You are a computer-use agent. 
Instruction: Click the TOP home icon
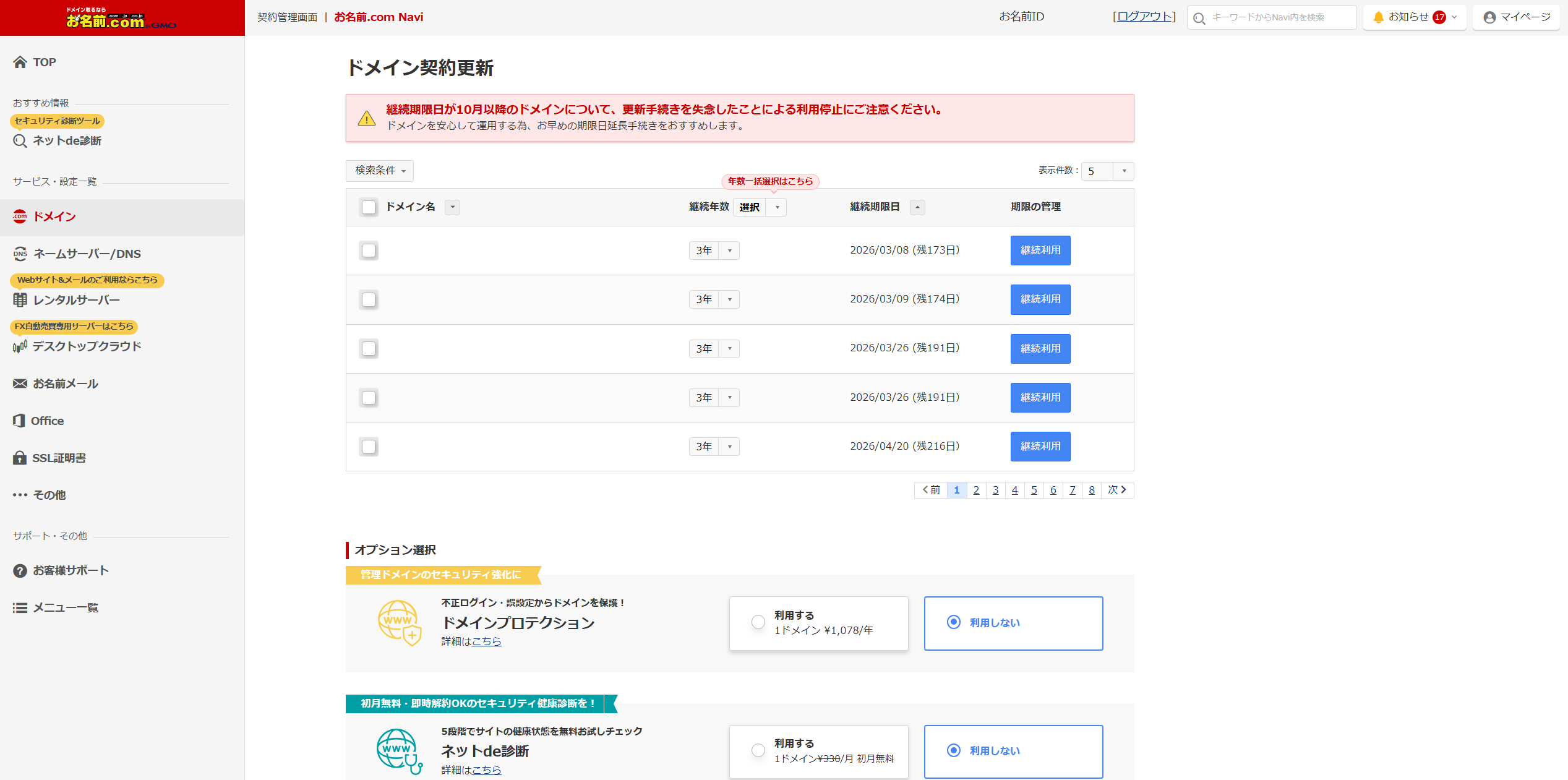tap(20, 62)
